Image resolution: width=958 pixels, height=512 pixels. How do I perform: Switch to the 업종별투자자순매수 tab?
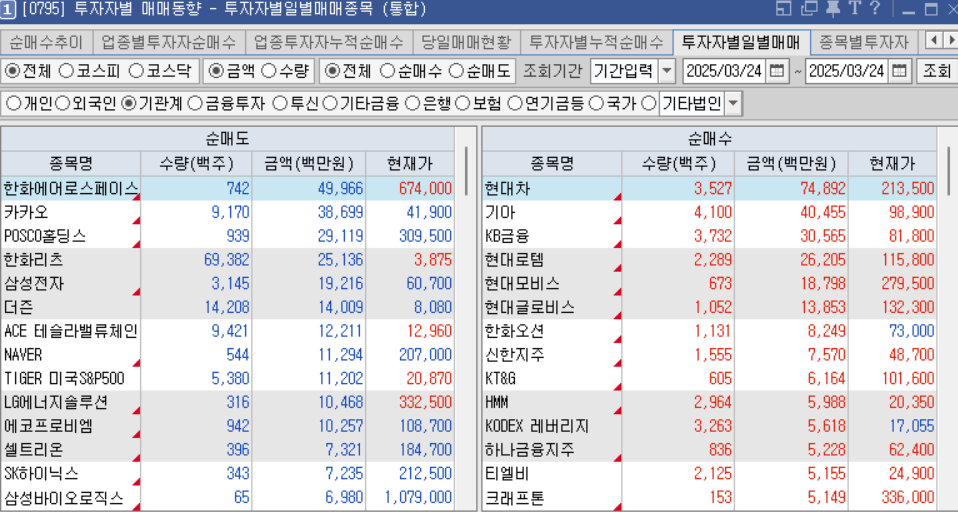point(169,43)
